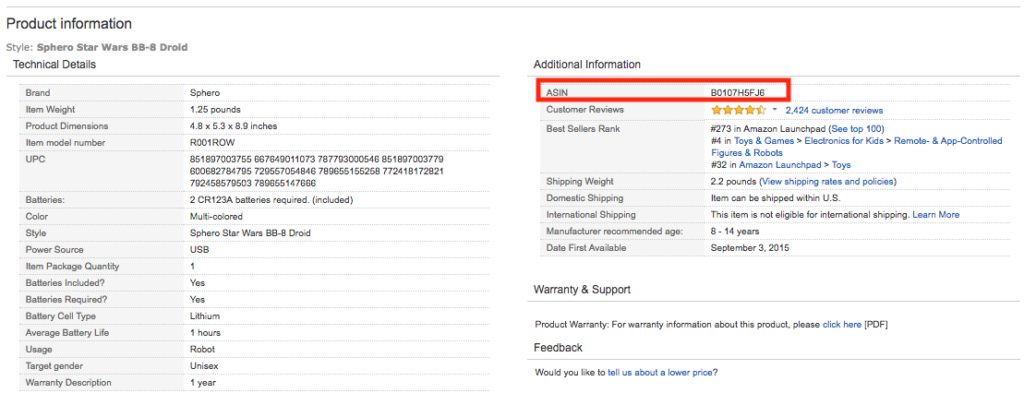Click International Shipping label
Image resolution: width=1024 pixels, height=393 pixels.
[590, 214]
